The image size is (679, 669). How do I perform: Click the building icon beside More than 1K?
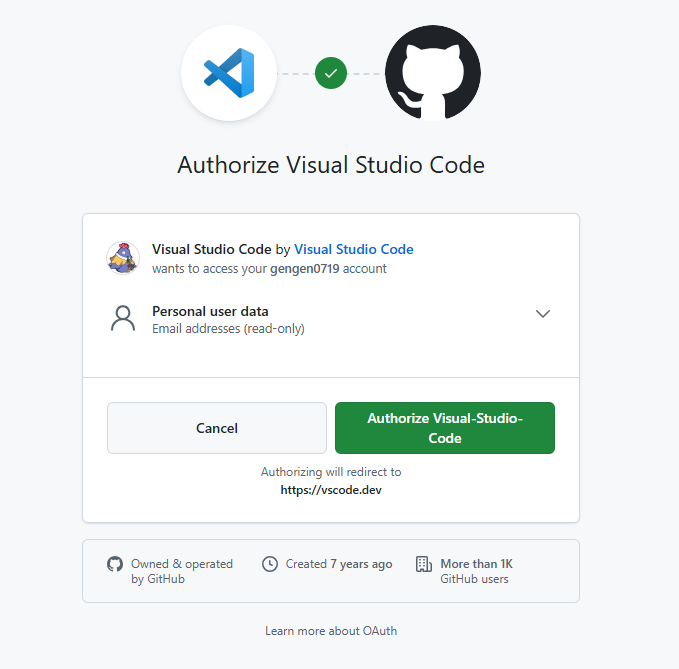(x=424, y=564)
